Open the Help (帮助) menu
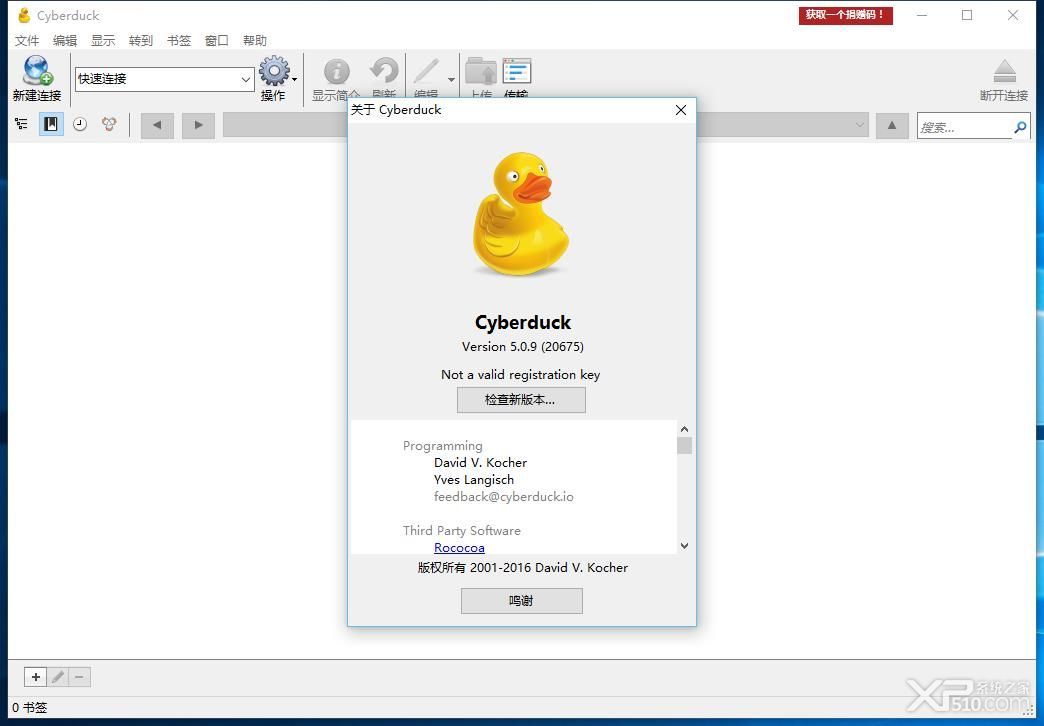The image size is (1044, 726). (x=254, y=41)
